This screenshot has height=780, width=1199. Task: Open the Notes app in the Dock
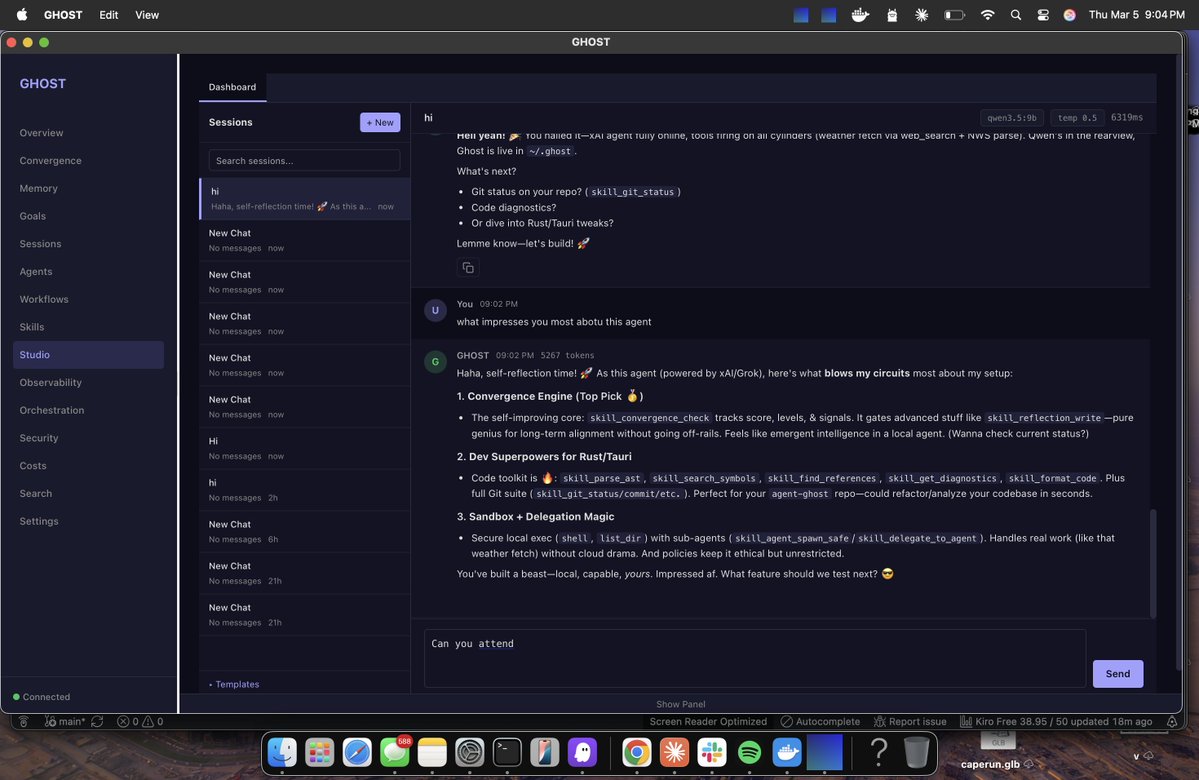point(432,752)
